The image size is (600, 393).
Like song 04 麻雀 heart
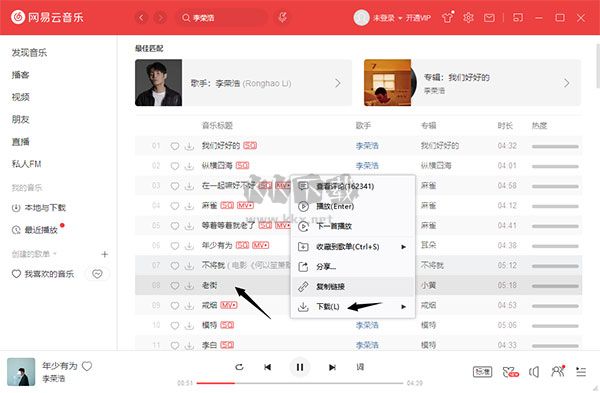(174, 205)
